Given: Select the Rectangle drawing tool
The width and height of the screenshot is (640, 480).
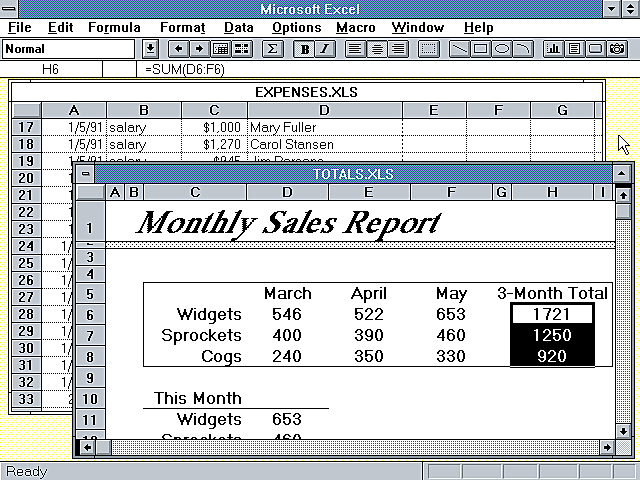Looking at the screenshot, I should 481,49.
